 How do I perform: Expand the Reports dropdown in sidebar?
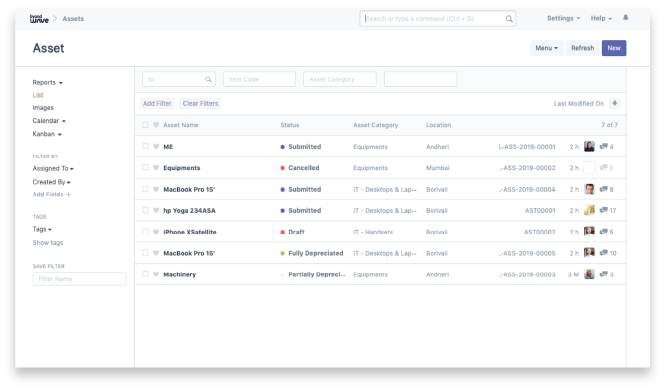(x=48, y=82)
